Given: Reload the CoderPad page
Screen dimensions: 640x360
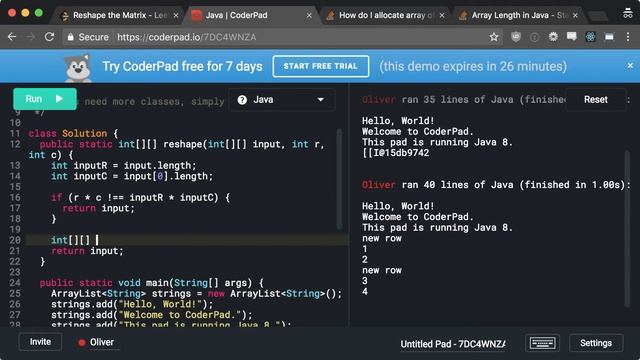Looking at the screenshot, I should coord(49,37).
